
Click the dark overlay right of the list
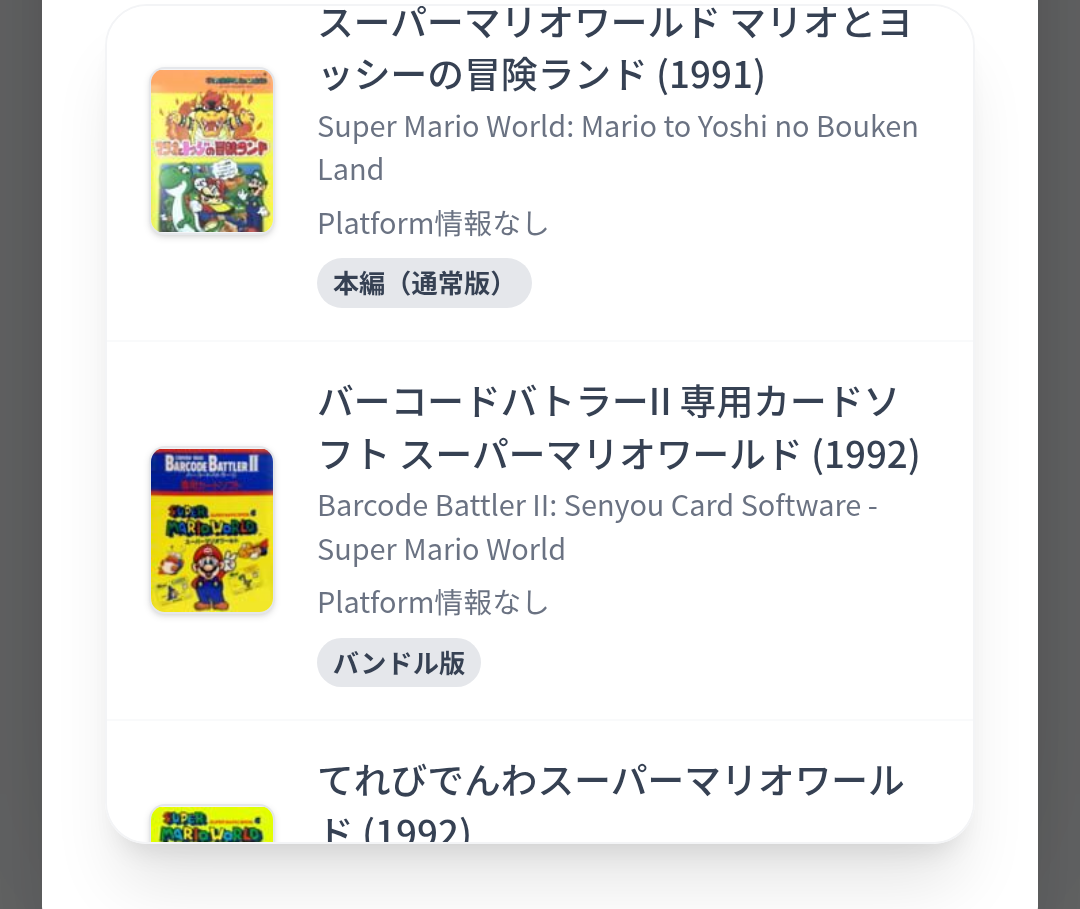pos(1059,450)
